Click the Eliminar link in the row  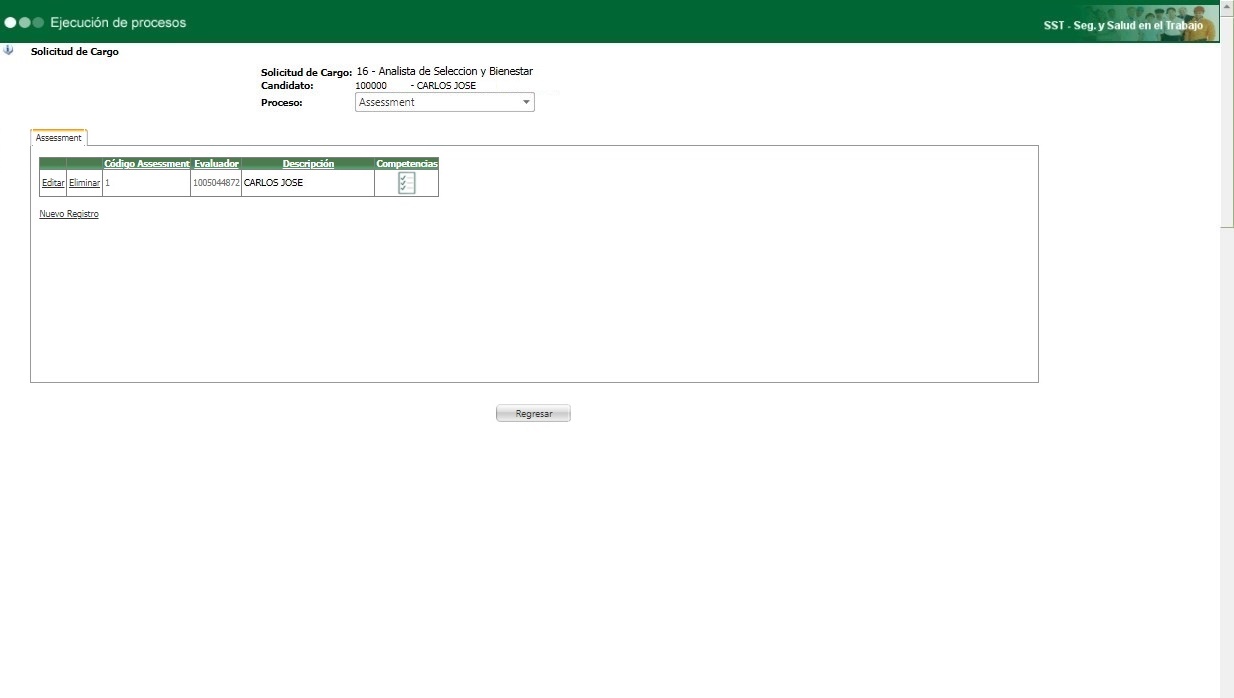tap(85, 183)
